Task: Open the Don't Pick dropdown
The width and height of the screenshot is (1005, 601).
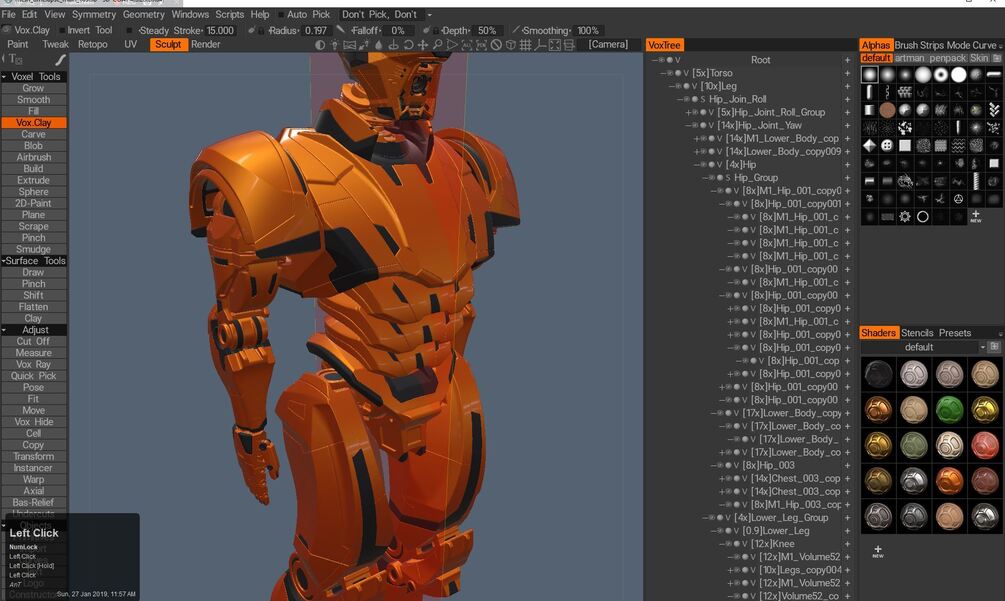Action: point(429,15)
